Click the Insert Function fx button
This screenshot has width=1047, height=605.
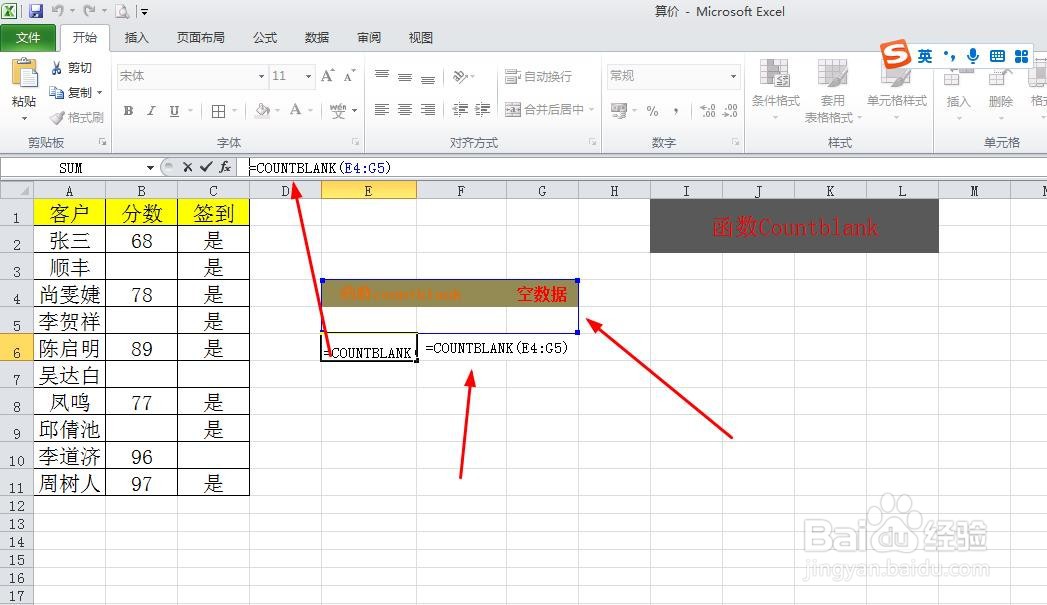(x=225, y=167)
